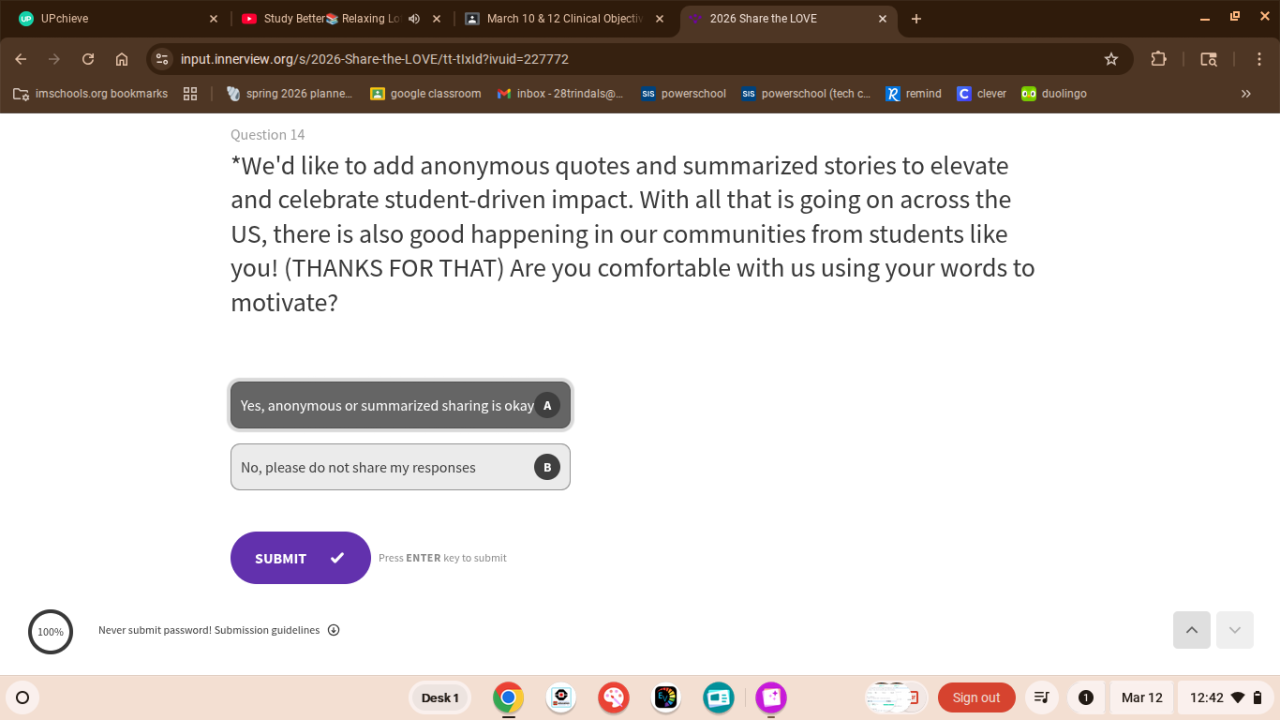This screenshot has height=720, width=1280.
Task: Open the Chrome extensions puzzle icon
Action: pyautogui.click(x=1158, y=59)
